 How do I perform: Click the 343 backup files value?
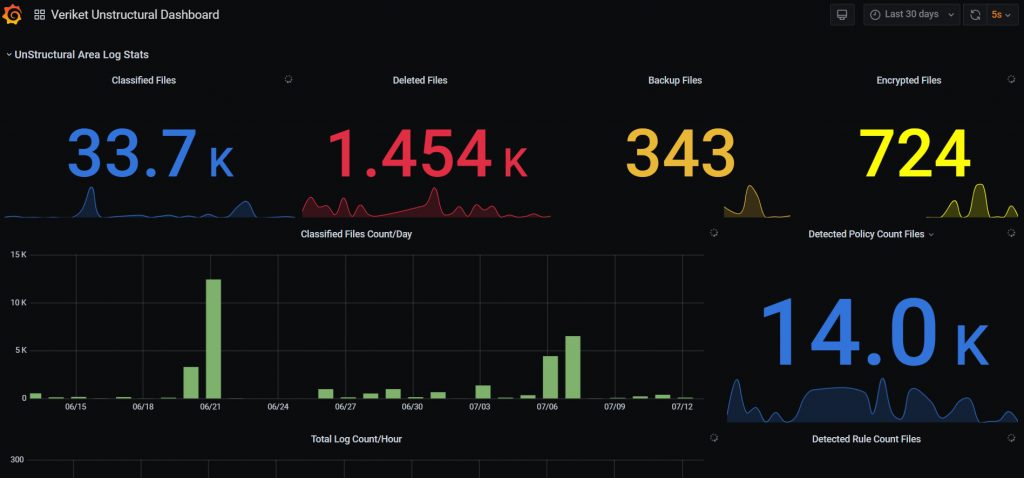680,153
